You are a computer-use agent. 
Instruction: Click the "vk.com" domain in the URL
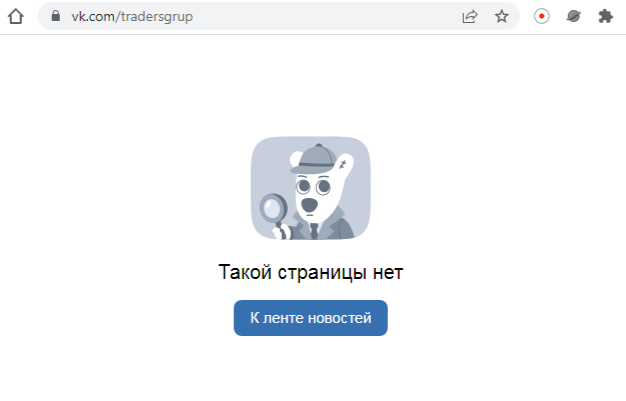[93, 16]
